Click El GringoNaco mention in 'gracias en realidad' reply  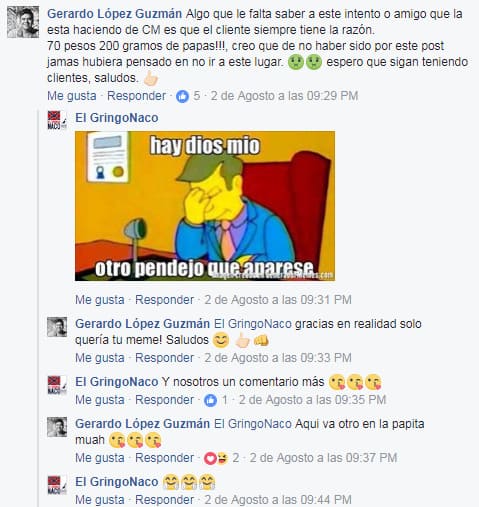(253, 324)
